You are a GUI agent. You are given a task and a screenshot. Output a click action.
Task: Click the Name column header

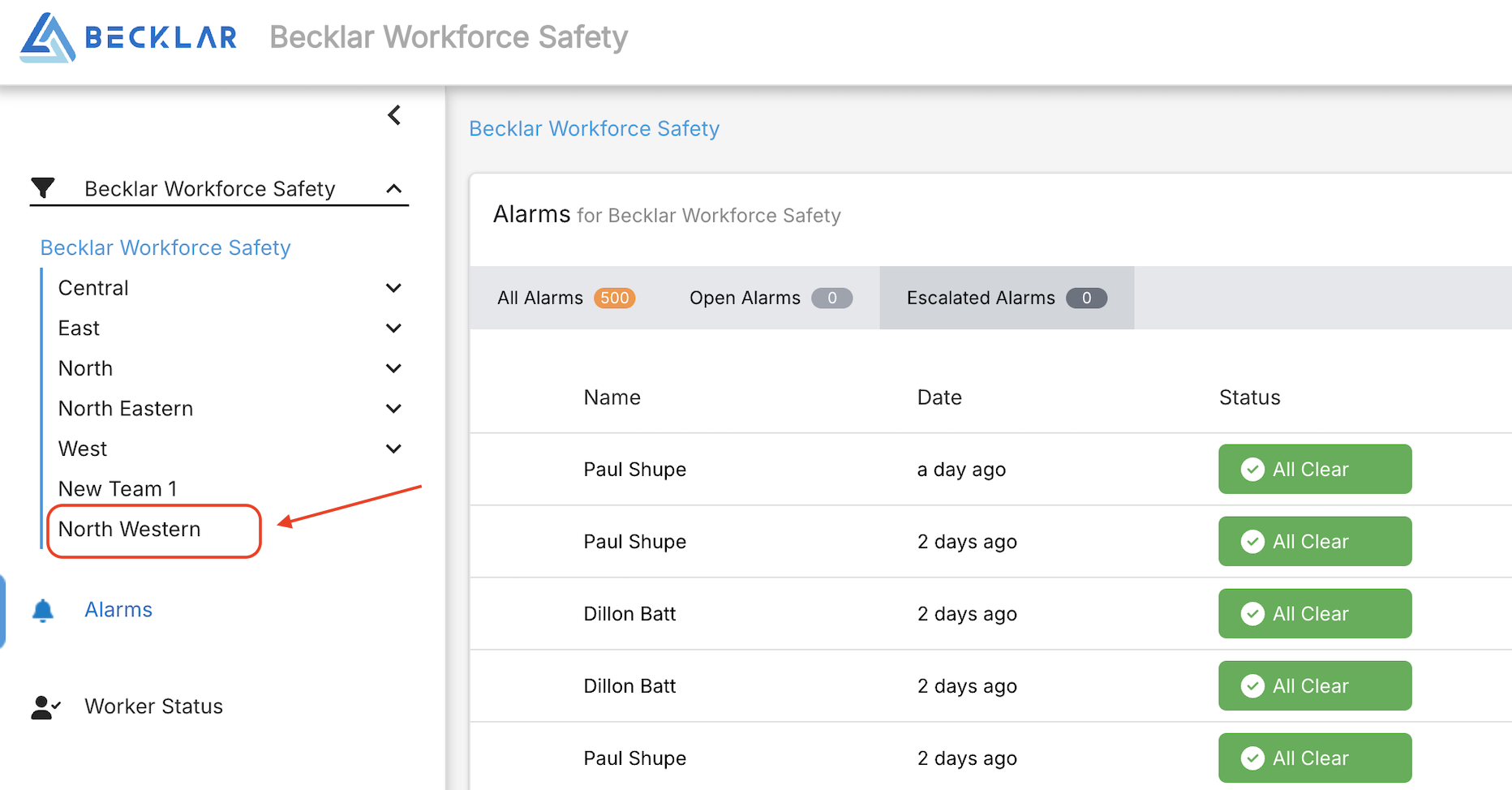pos(612,397)
